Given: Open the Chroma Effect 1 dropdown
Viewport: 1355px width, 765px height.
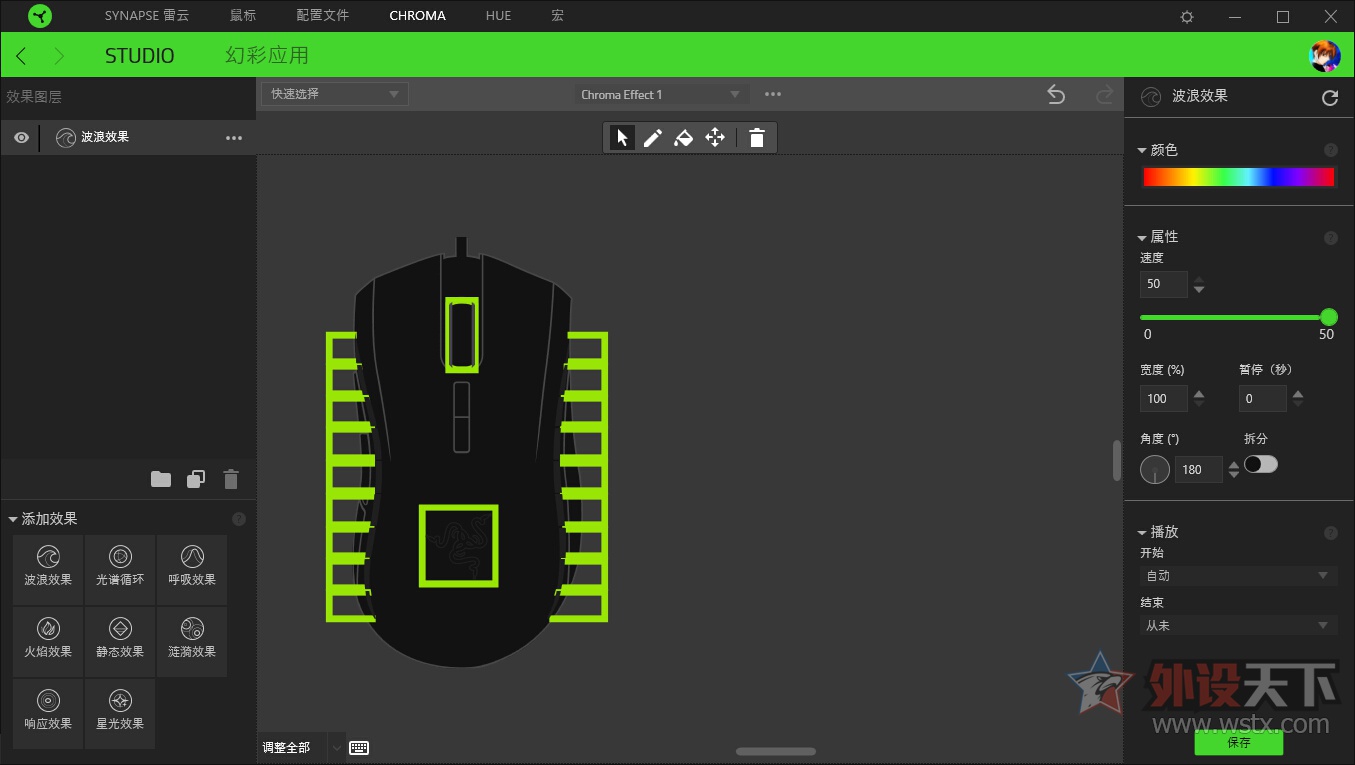Looking at the screenshot, I should (661, 94).
